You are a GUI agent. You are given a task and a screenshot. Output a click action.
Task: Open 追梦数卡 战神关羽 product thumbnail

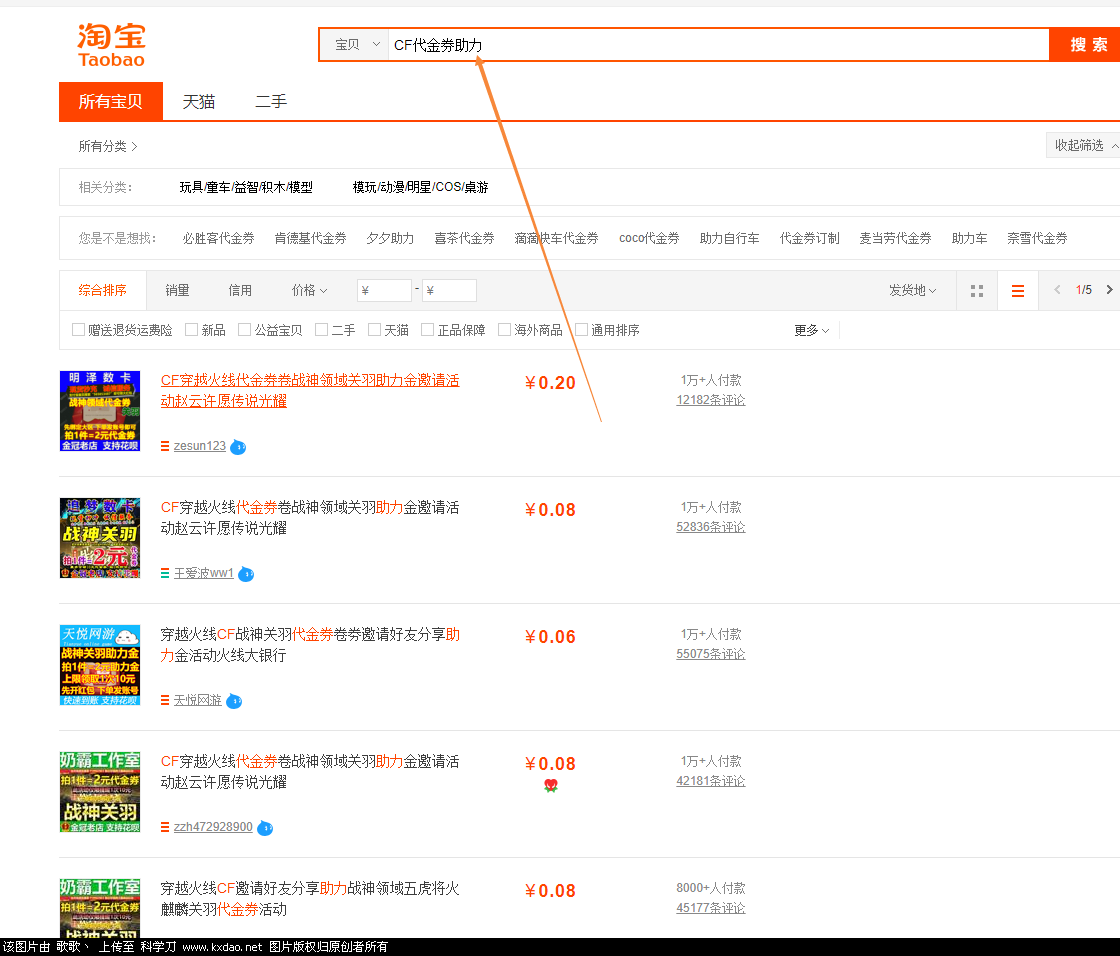tap(100, 538)
